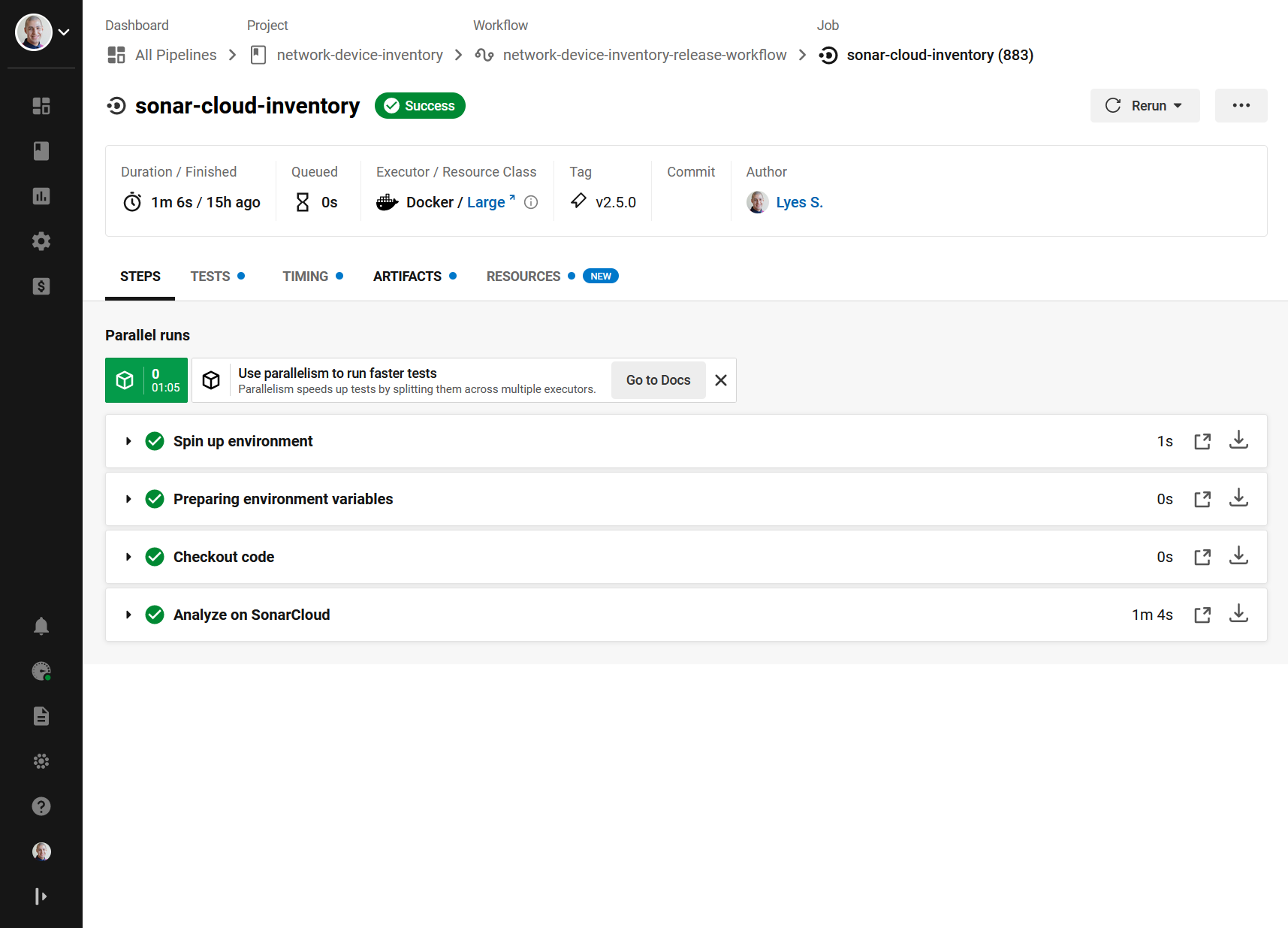Go to All Pipelines breadcrumb

click(x=162, y=55)
